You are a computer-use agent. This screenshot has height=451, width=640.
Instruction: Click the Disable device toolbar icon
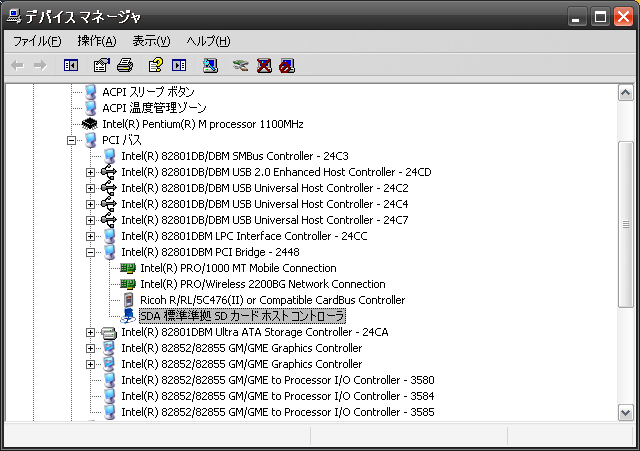[287, 66]
